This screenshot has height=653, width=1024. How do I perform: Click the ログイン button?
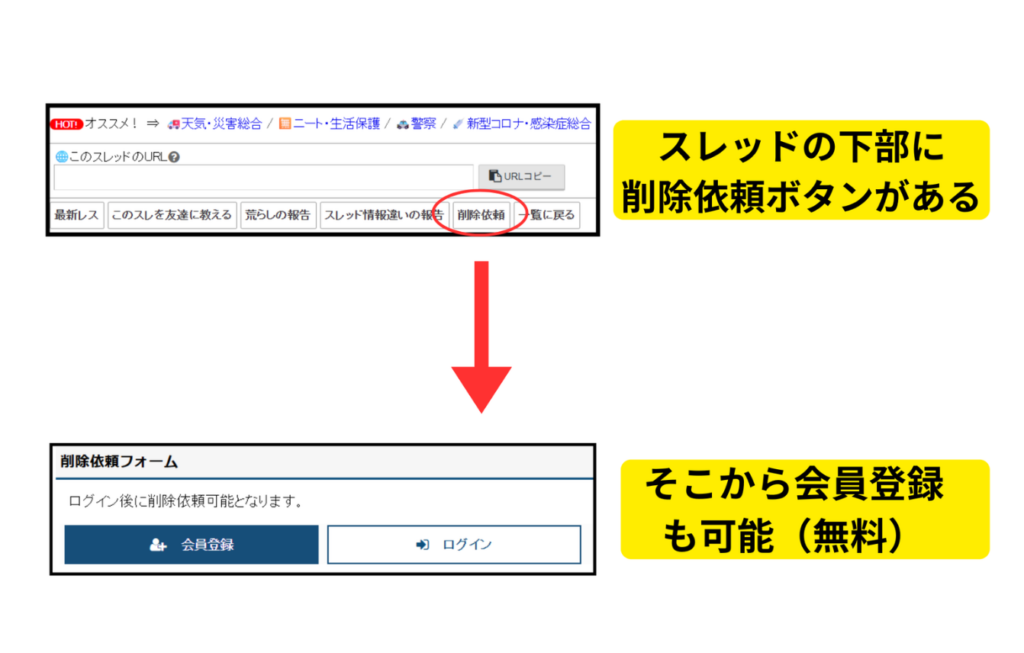point(454,545)
